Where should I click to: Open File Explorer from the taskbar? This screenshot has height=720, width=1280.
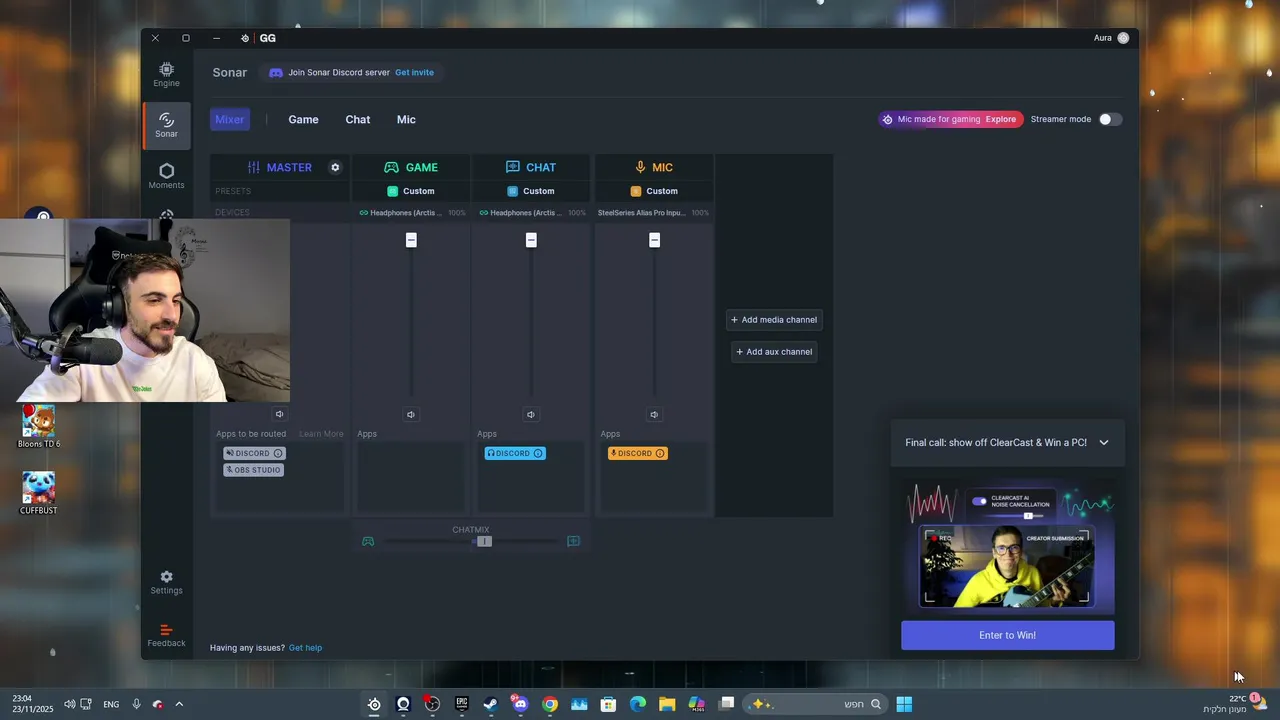pyautogui.click(x=666, y=704)
